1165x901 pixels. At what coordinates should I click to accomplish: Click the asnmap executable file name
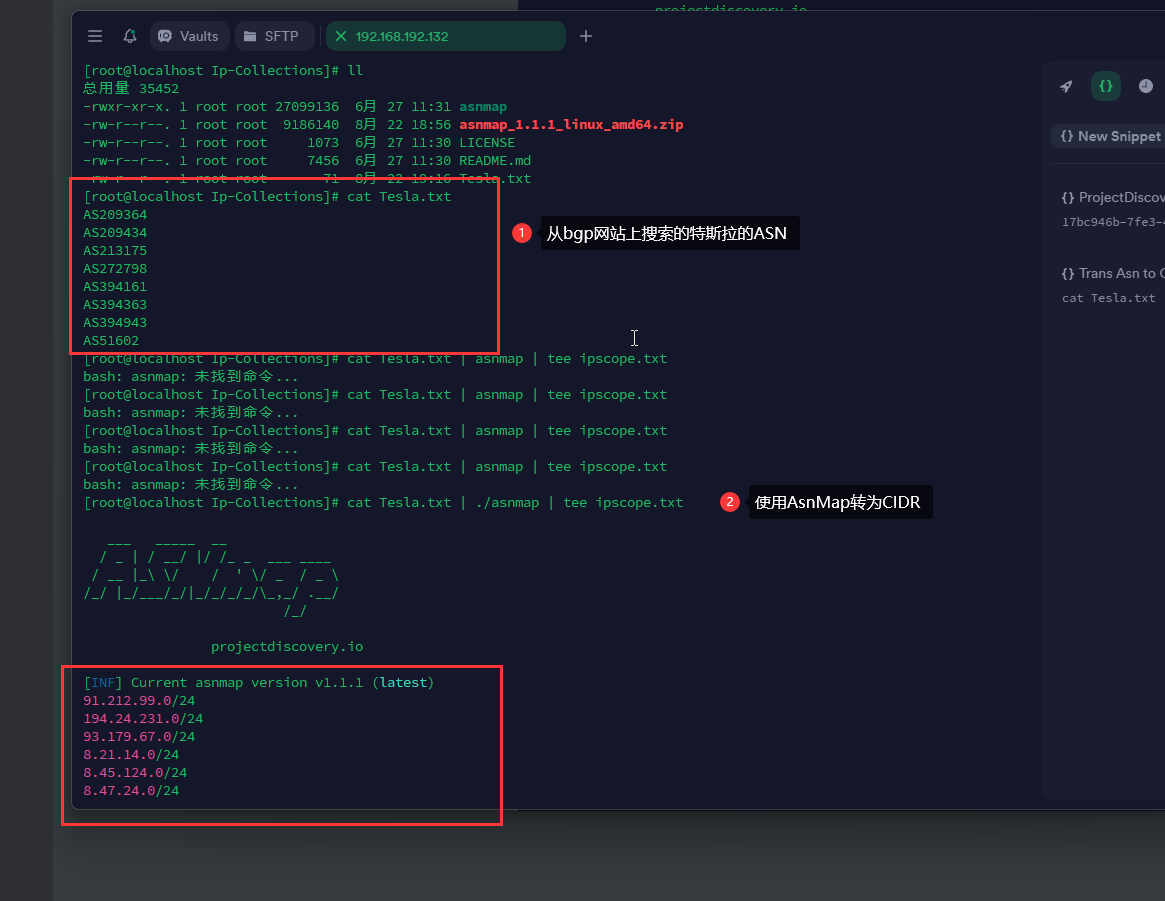[x=483, y=106]
